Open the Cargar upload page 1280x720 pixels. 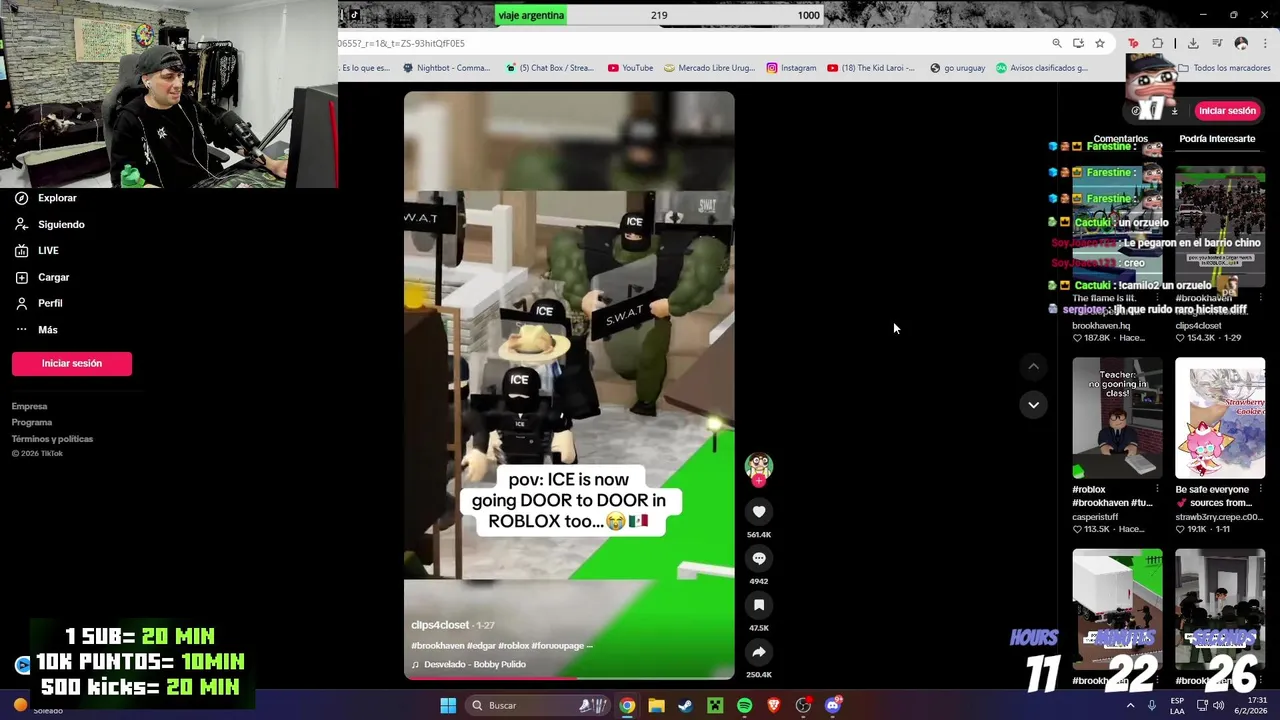tap(42, 277)
